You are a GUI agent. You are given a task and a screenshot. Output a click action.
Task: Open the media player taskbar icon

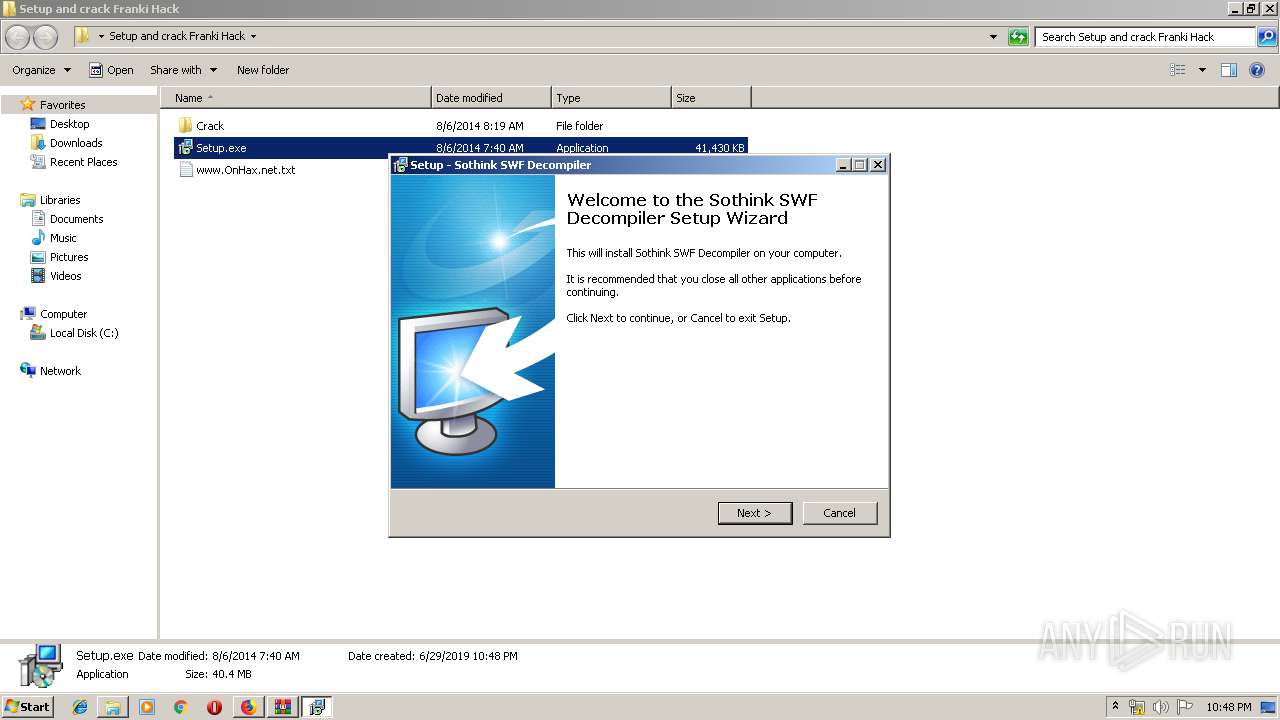point(147,707)
